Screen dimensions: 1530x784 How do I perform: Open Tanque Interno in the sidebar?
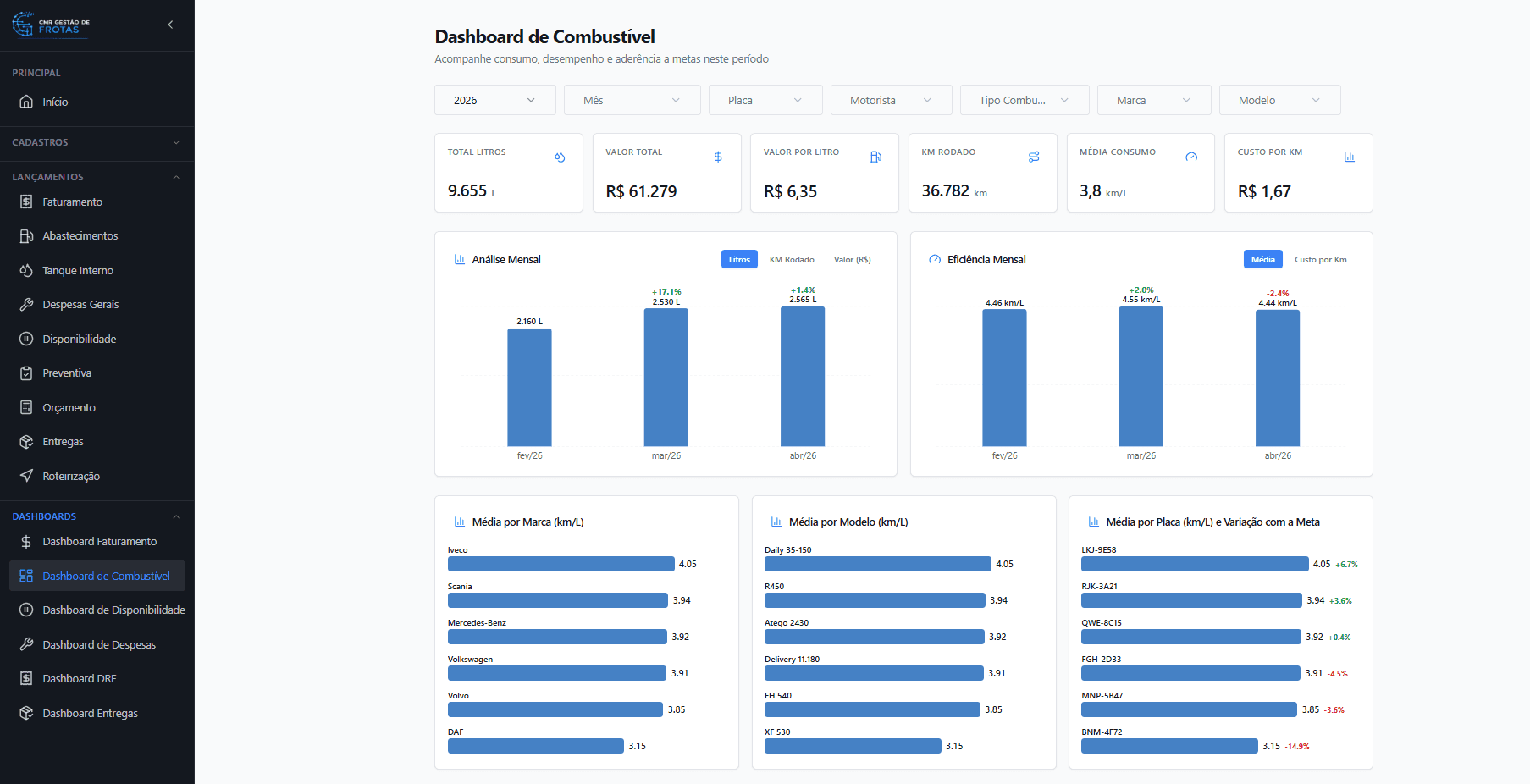pyautogui.click(x=97, y=270)
